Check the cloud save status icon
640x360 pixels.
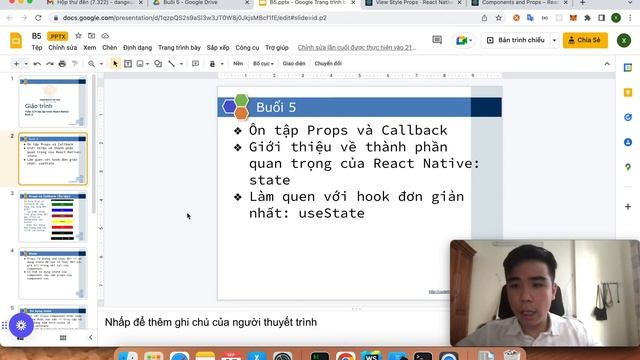[x=105, y=36]
